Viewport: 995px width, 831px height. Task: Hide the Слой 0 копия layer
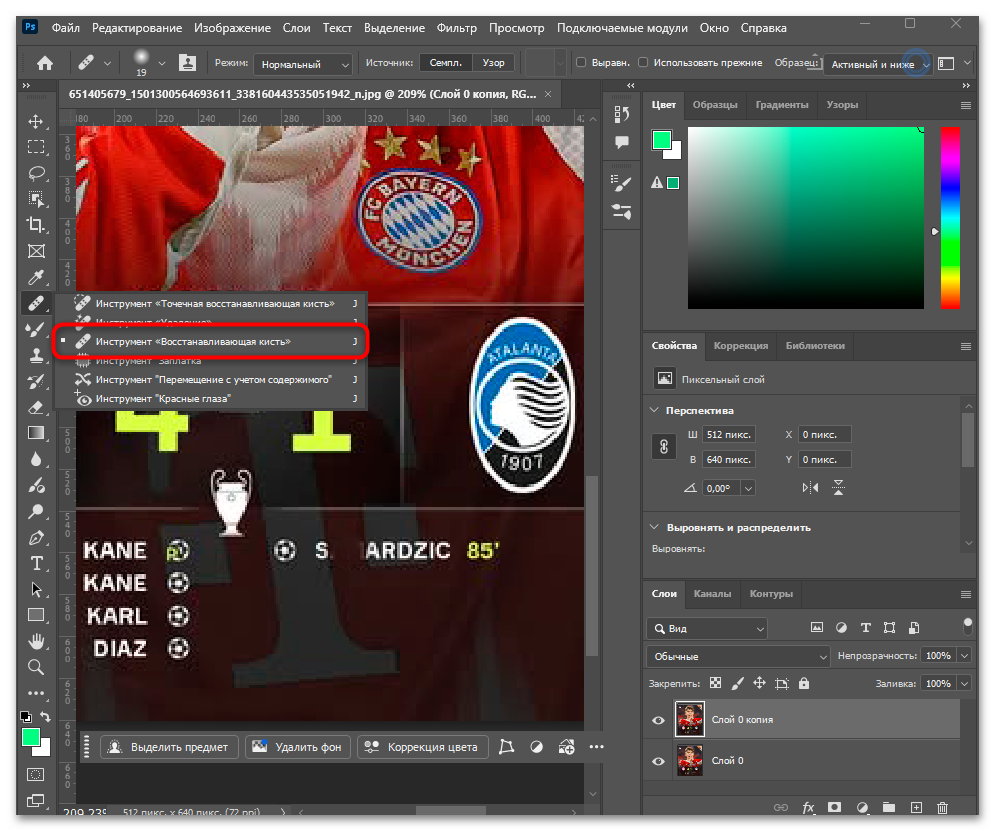coord(659,720)
